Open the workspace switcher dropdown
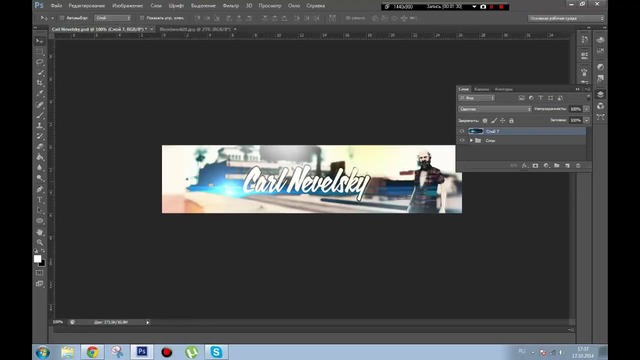The height and width of the screenshot is (360, 640). coord(566,18)
